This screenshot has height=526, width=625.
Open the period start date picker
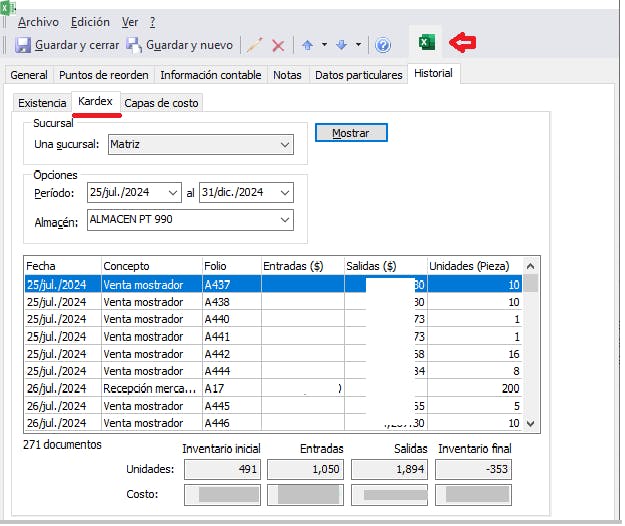tap(172, 192)
